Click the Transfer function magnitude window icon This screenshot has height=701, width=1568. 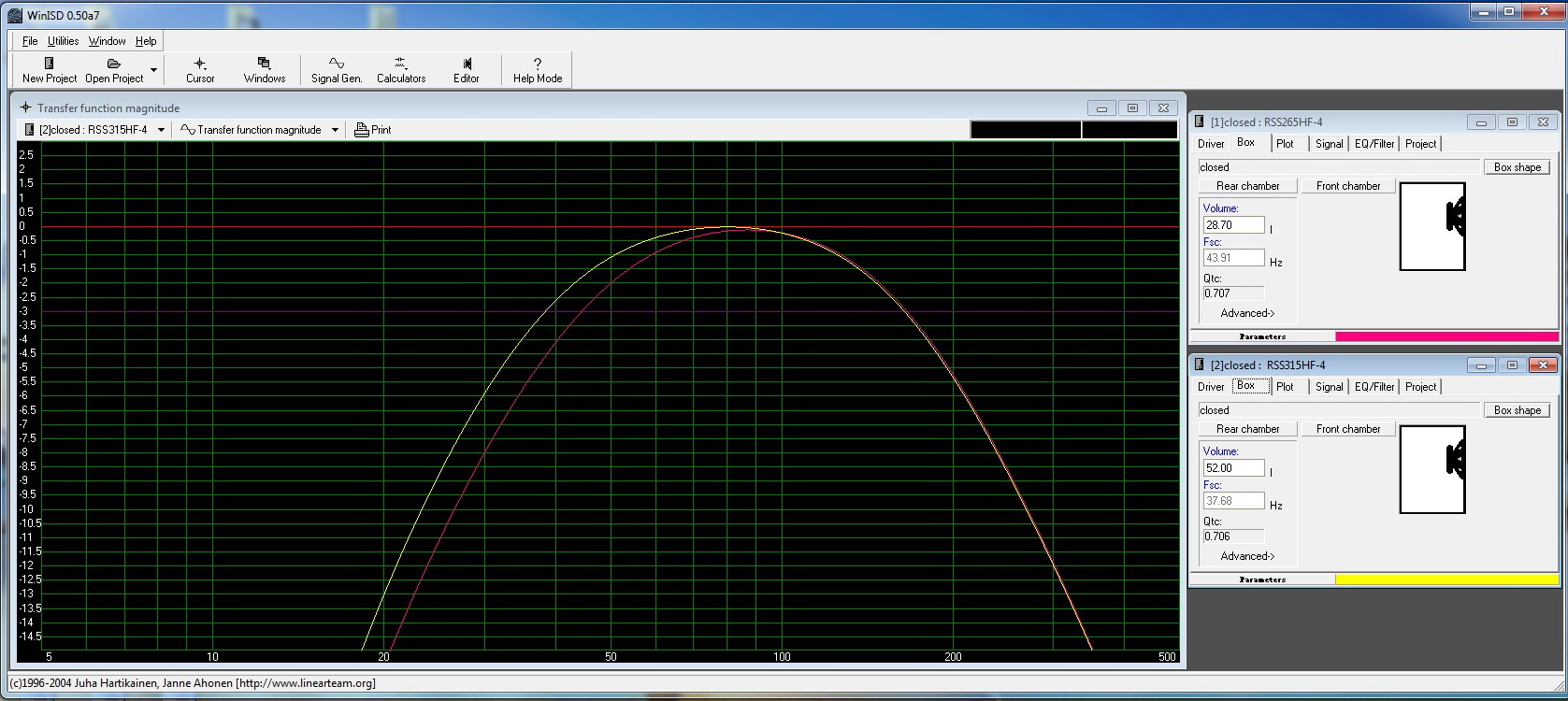coord(25,108)
